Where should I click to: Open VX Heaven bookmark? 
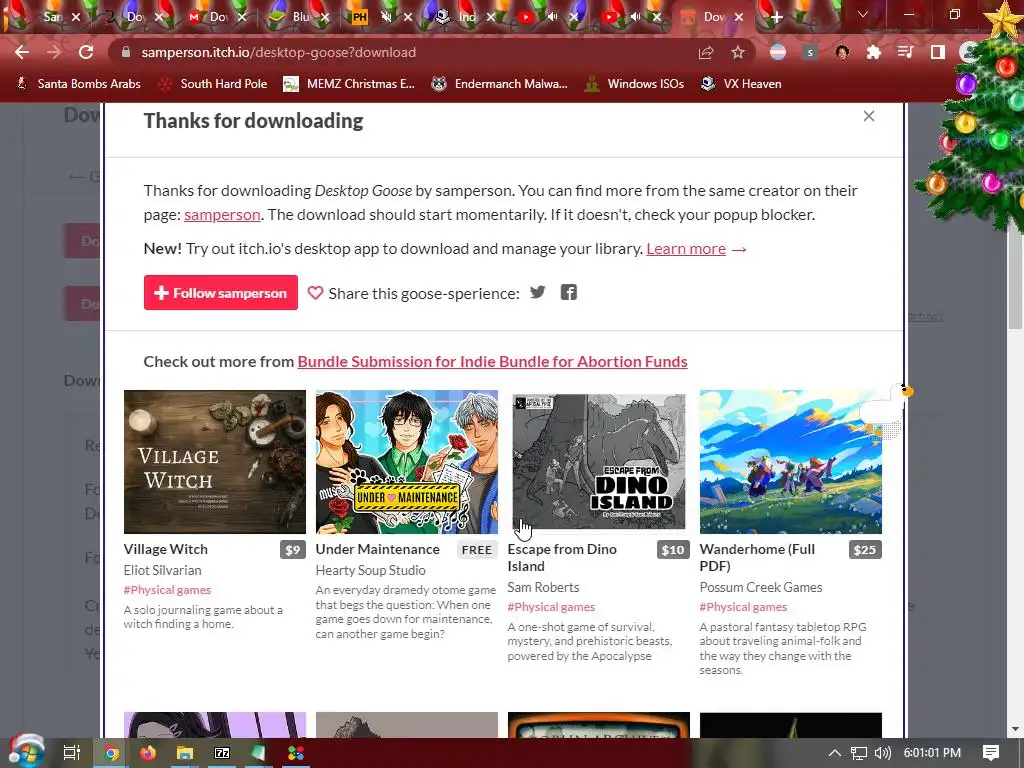741,84
